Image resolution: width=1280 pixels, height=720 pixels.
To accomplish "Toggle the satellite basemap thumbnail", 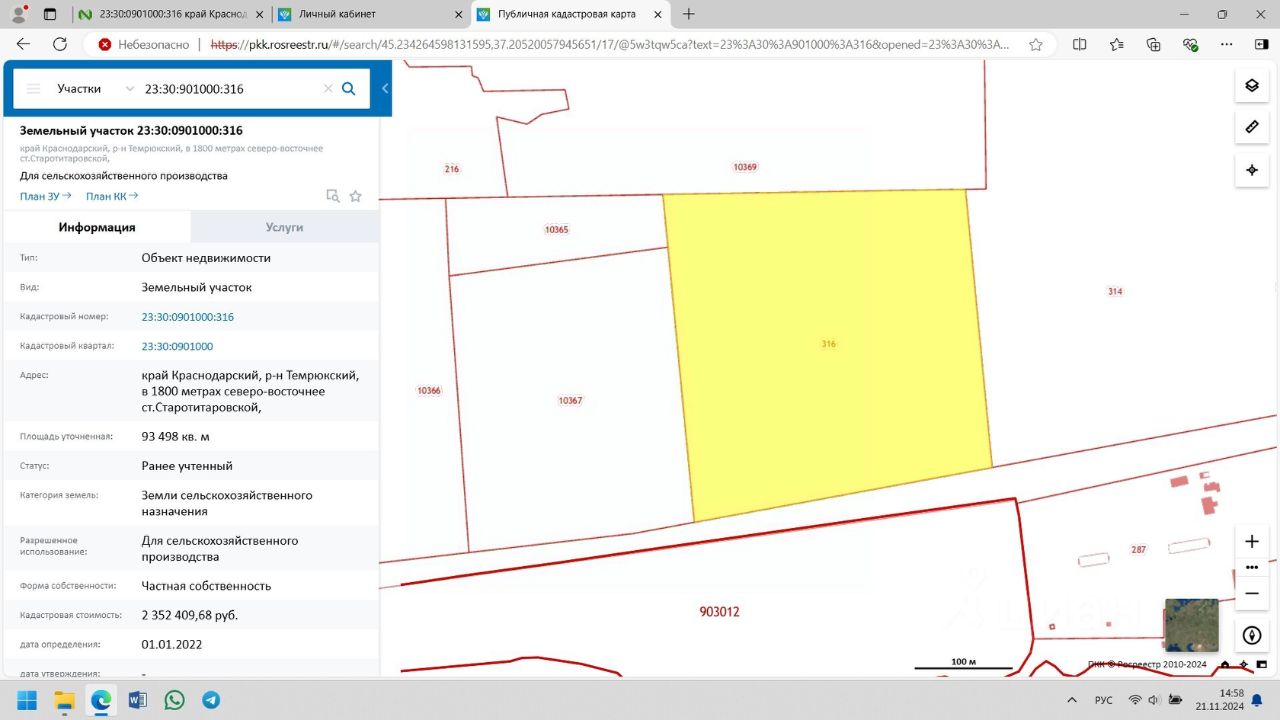I will [1191, 625].
